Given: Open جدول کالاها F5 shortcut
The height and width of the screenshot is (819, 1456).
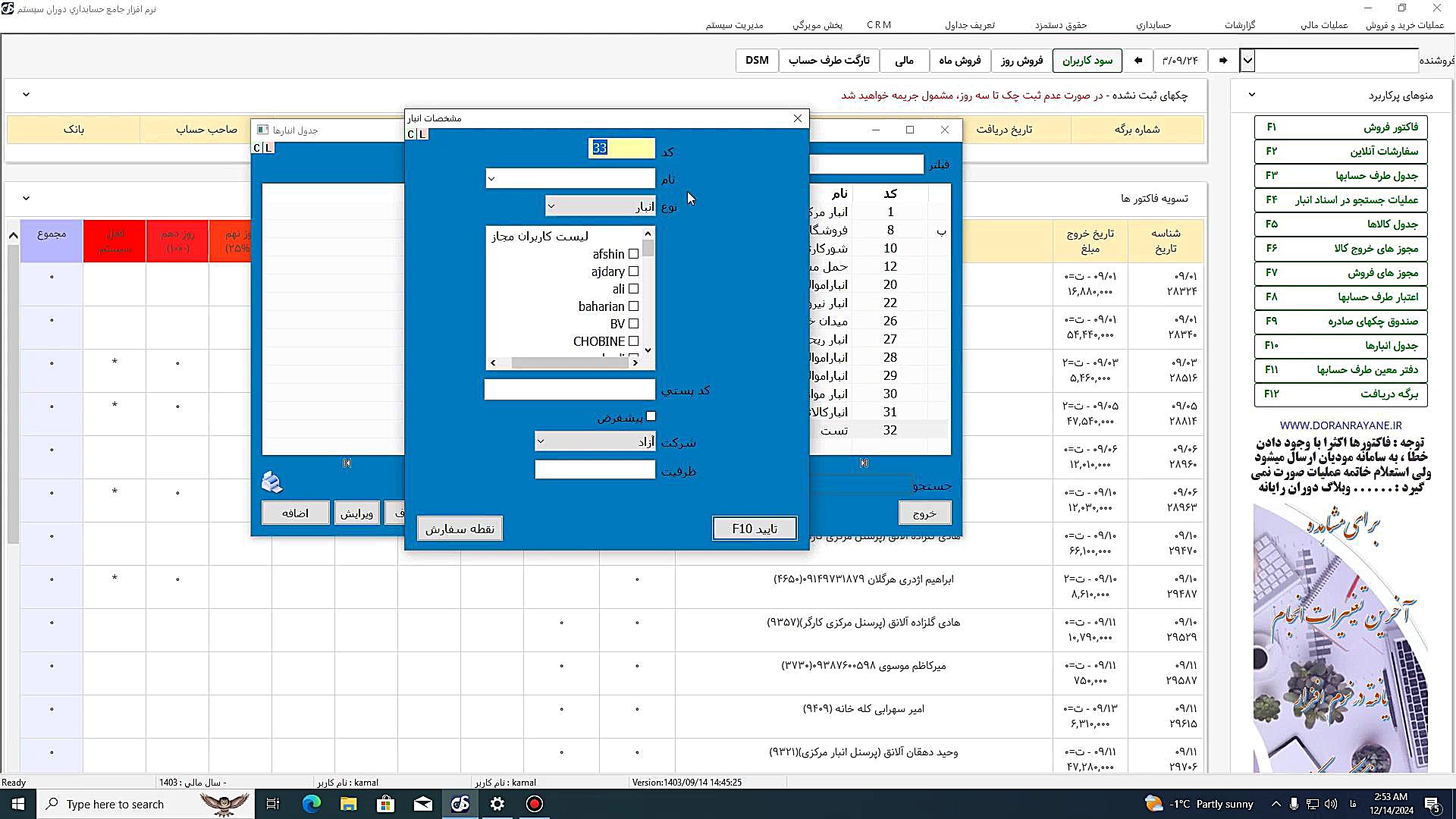Looking at the screenshot, I should tap(1341, 224).
